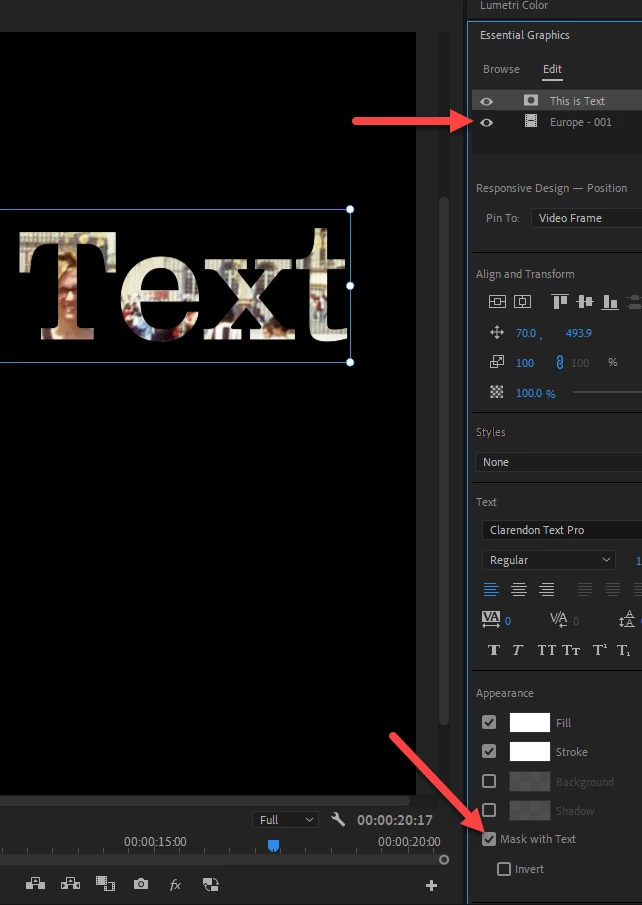This screenshot has width=642, height=905.
Task: Uncheck the Fill checkbox
Action: (x=489, y=722)
